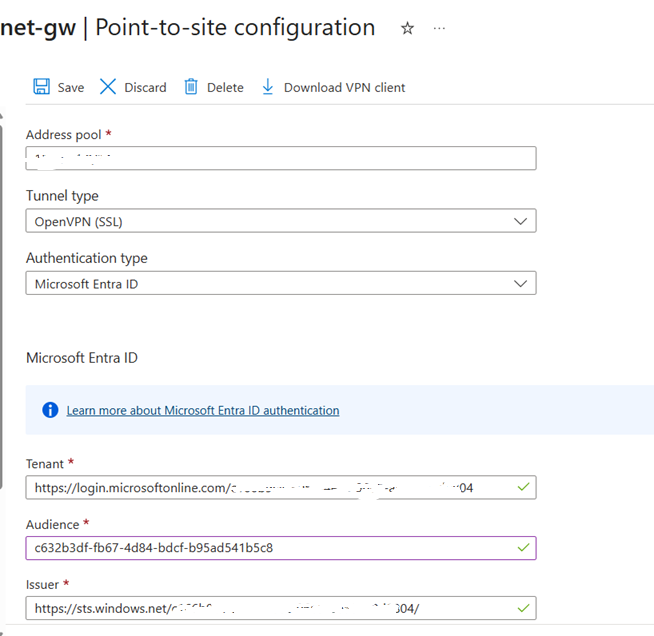The width and height of the screenshot is (654, 636).
Task: Open the Tunnel type dropdown
Action: point(281,221)
